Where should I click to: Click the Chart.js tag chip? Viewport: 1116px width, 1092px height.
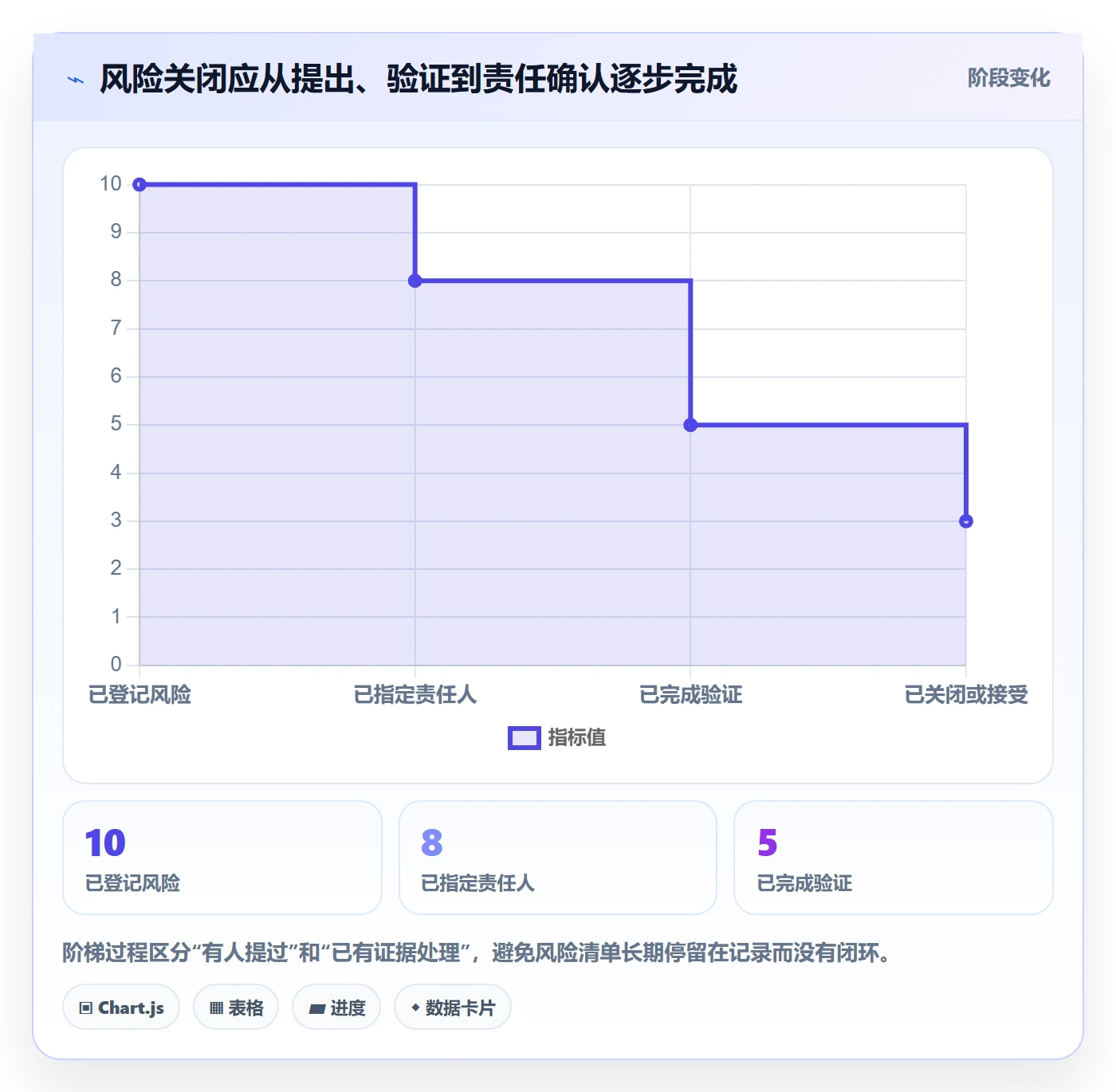(x=121, y=1008)
